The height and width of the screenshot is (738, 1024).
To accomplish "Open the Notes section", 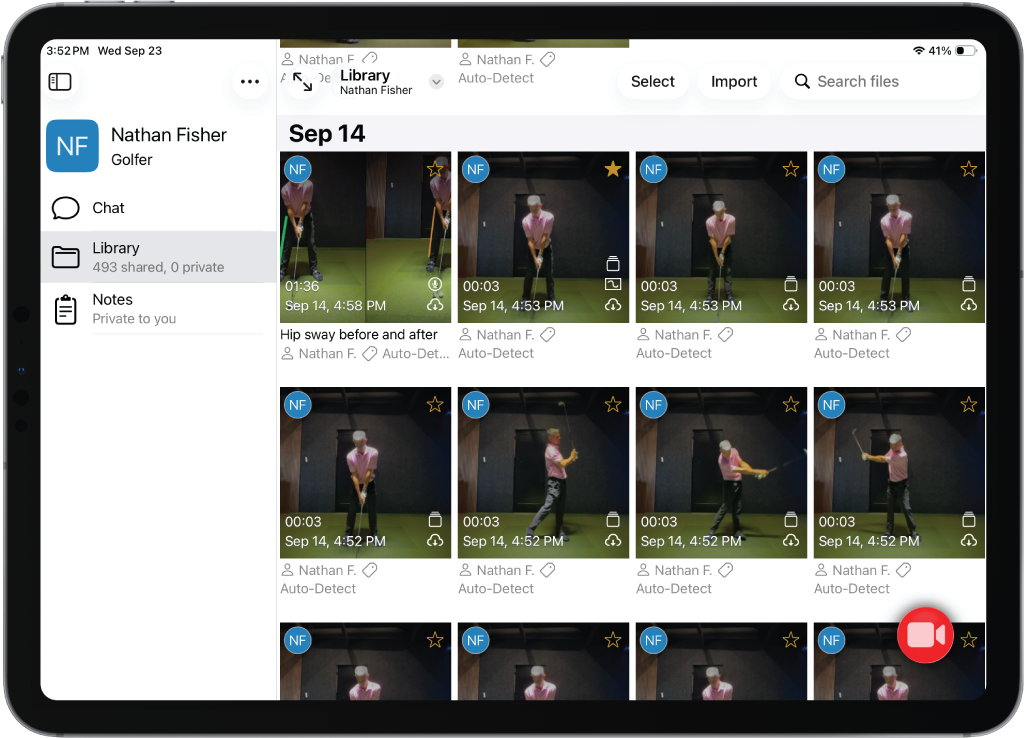I will 158,309.
